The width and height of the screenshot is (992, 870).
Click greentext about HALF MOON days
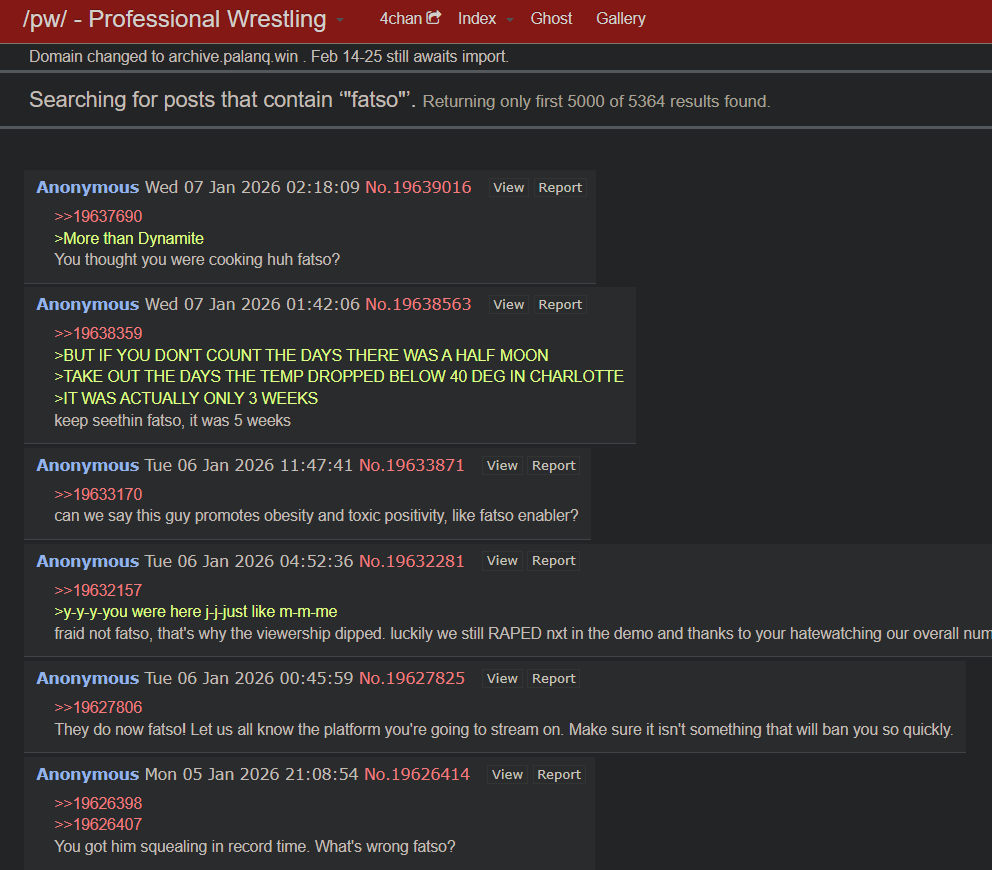point(301,356)
